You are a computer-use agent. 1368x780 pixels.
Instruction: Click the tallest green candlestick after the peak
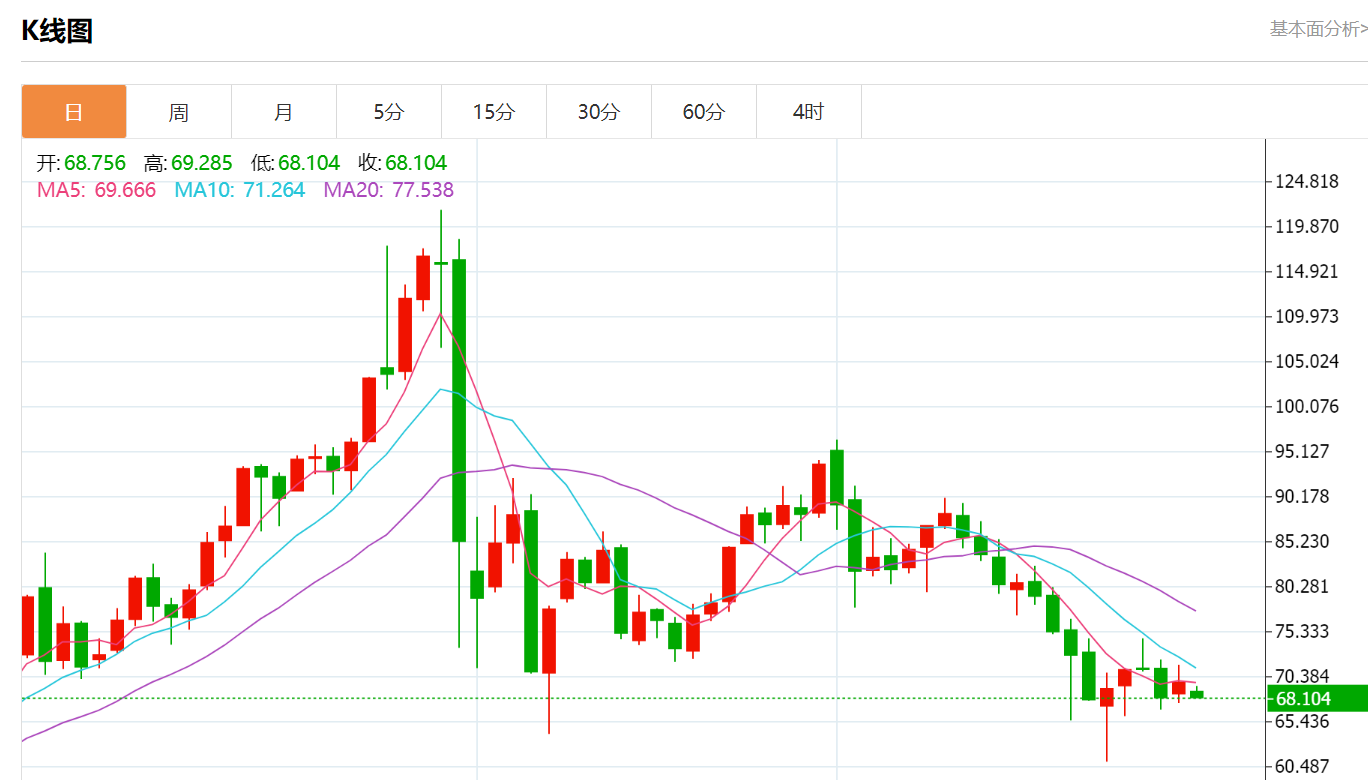(459, 400)
